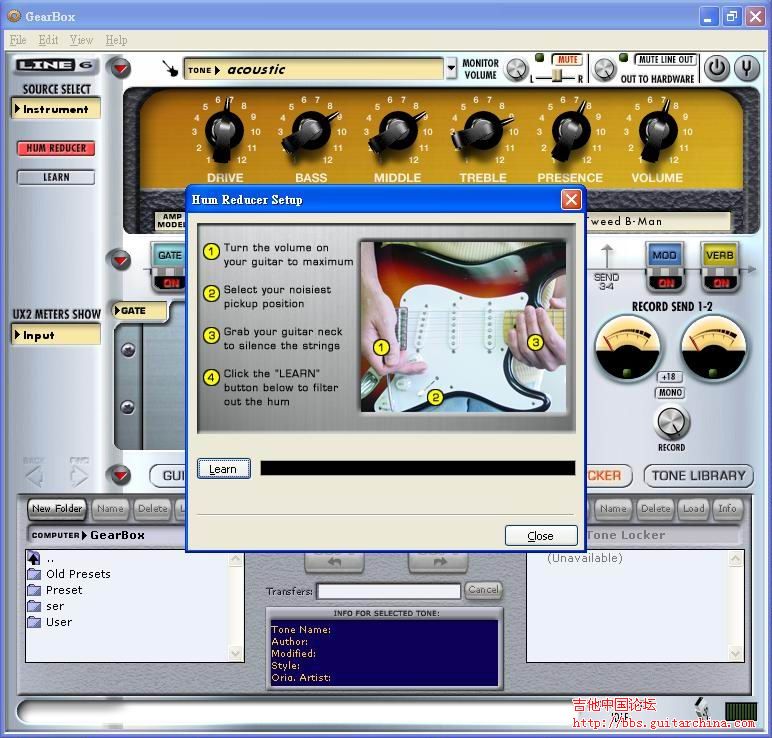The width and height of the screenshot is (772, 738).
Task: Click the Tone Locker Info button
Action: coord(727,509)
